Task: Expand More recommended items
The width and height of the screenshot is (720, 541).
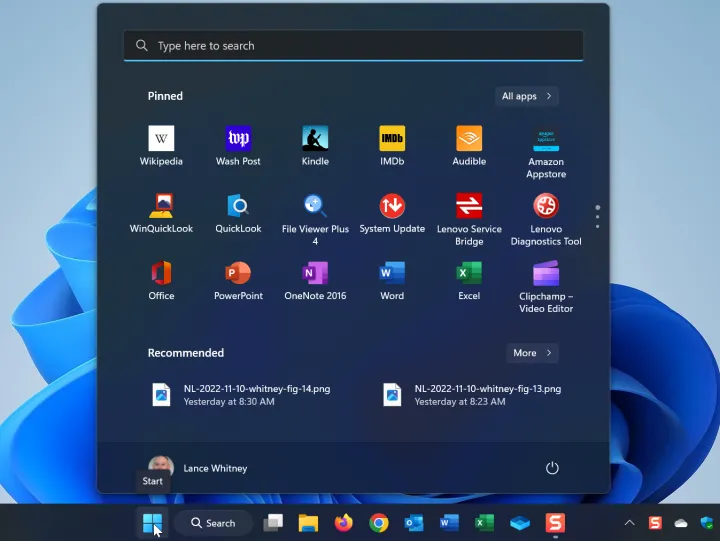Action: (531, 353)
